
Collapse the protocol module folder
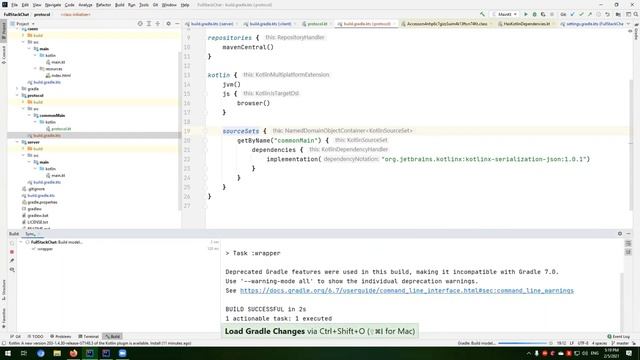pos(17,96)
